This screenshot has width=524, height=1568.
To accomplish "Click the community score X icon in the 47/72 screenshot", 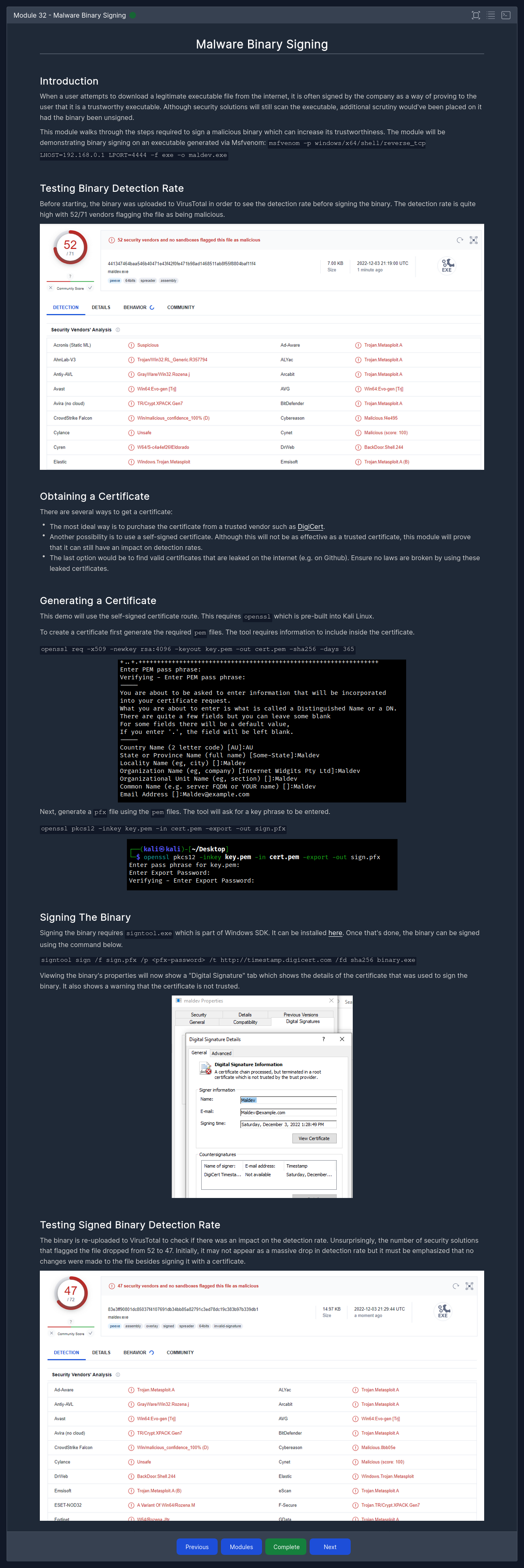I will (x=51, y=1333).
